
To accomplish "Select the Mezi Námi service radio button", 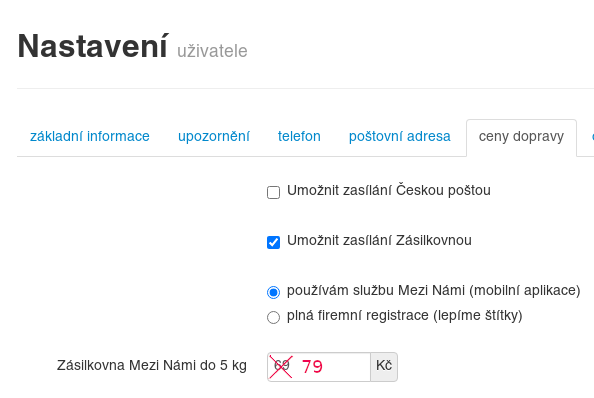I will pos(274,292).
